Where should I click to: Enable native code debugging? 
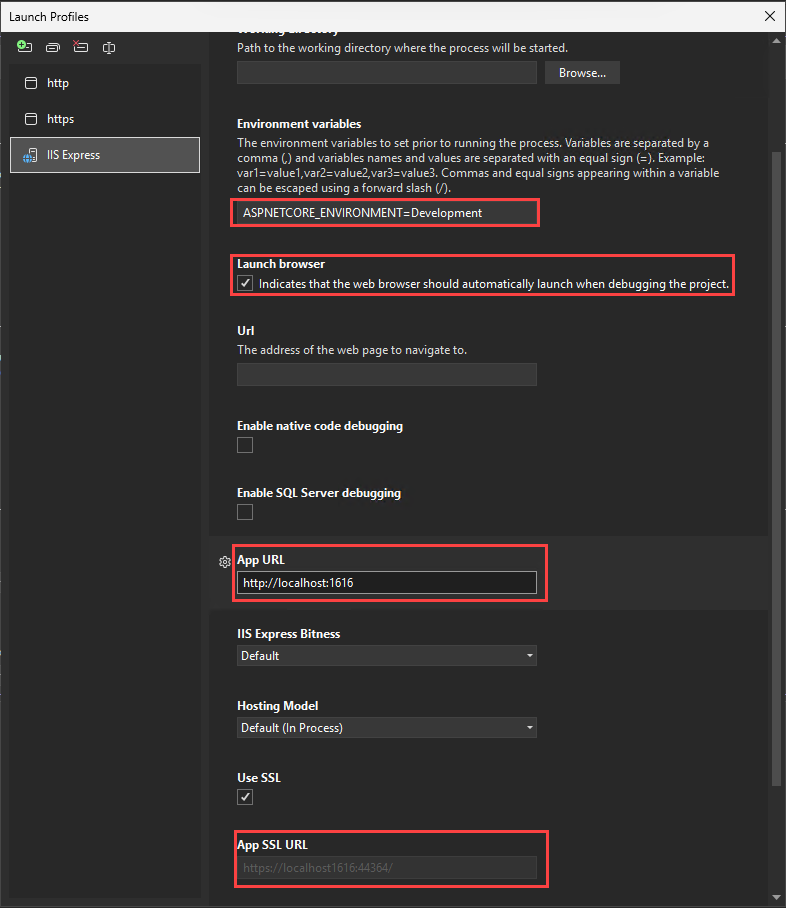coord(245,445)
